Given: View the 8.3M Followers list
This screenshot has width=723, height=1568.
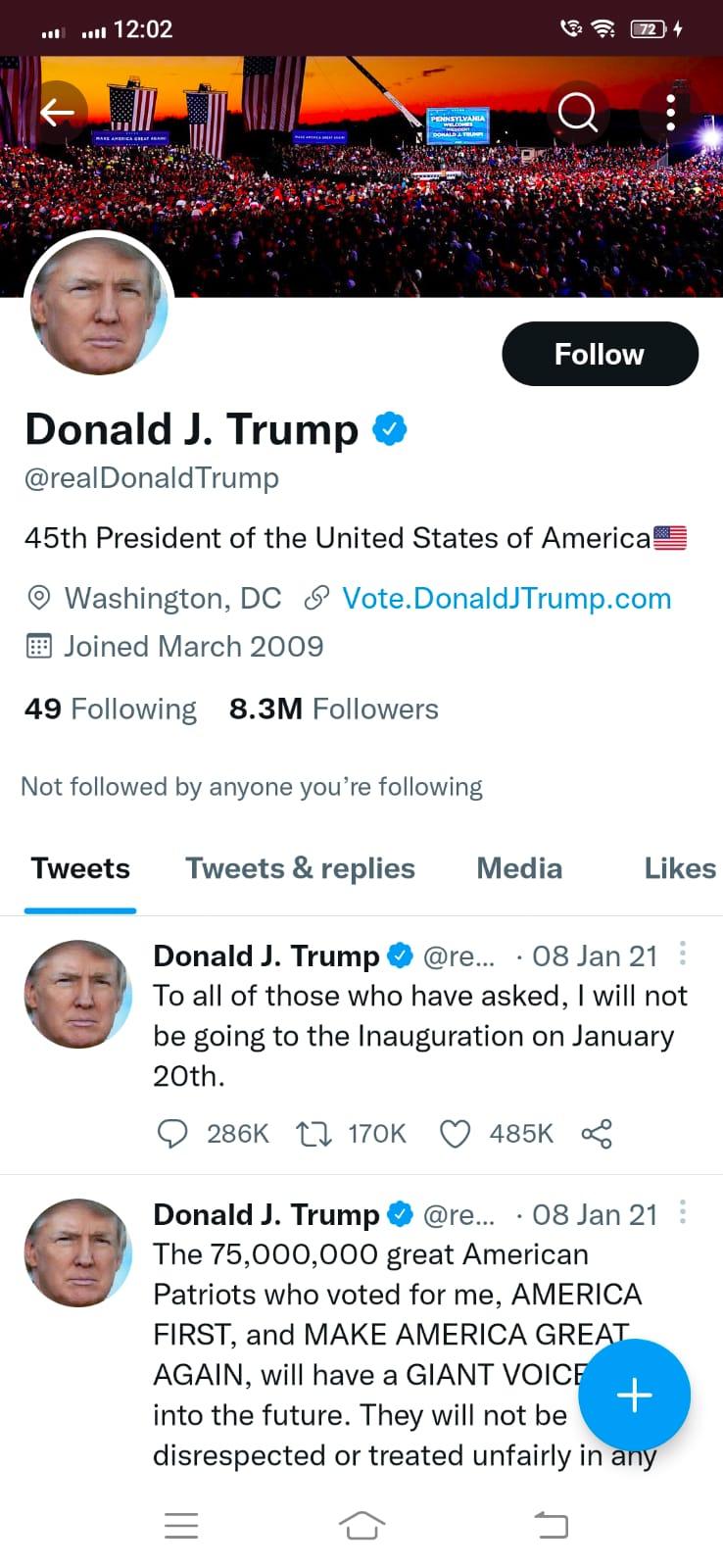Looking at the screenshot, I should click(x=334, y=709).
